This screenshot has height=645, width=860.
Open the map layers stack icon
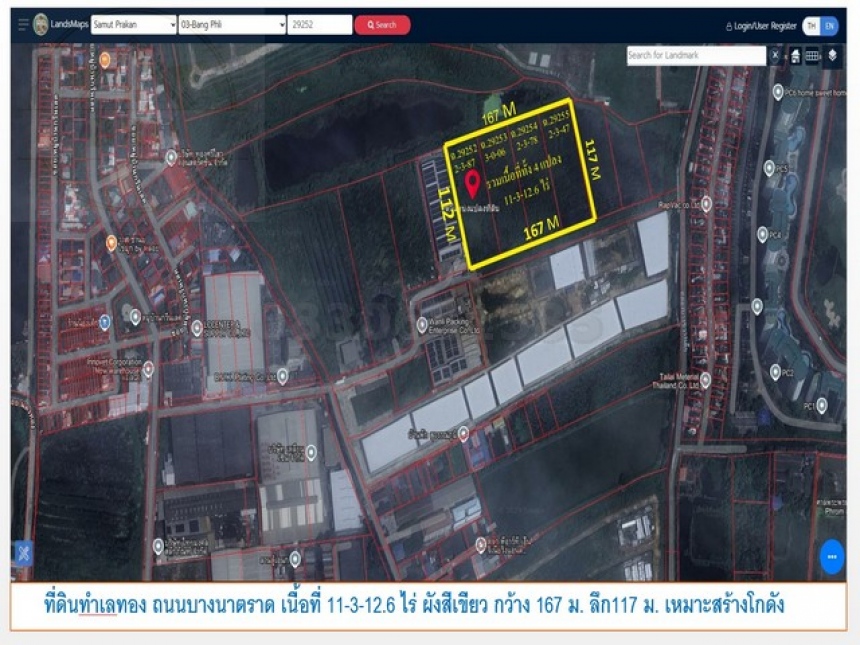[x=832, y=56]
